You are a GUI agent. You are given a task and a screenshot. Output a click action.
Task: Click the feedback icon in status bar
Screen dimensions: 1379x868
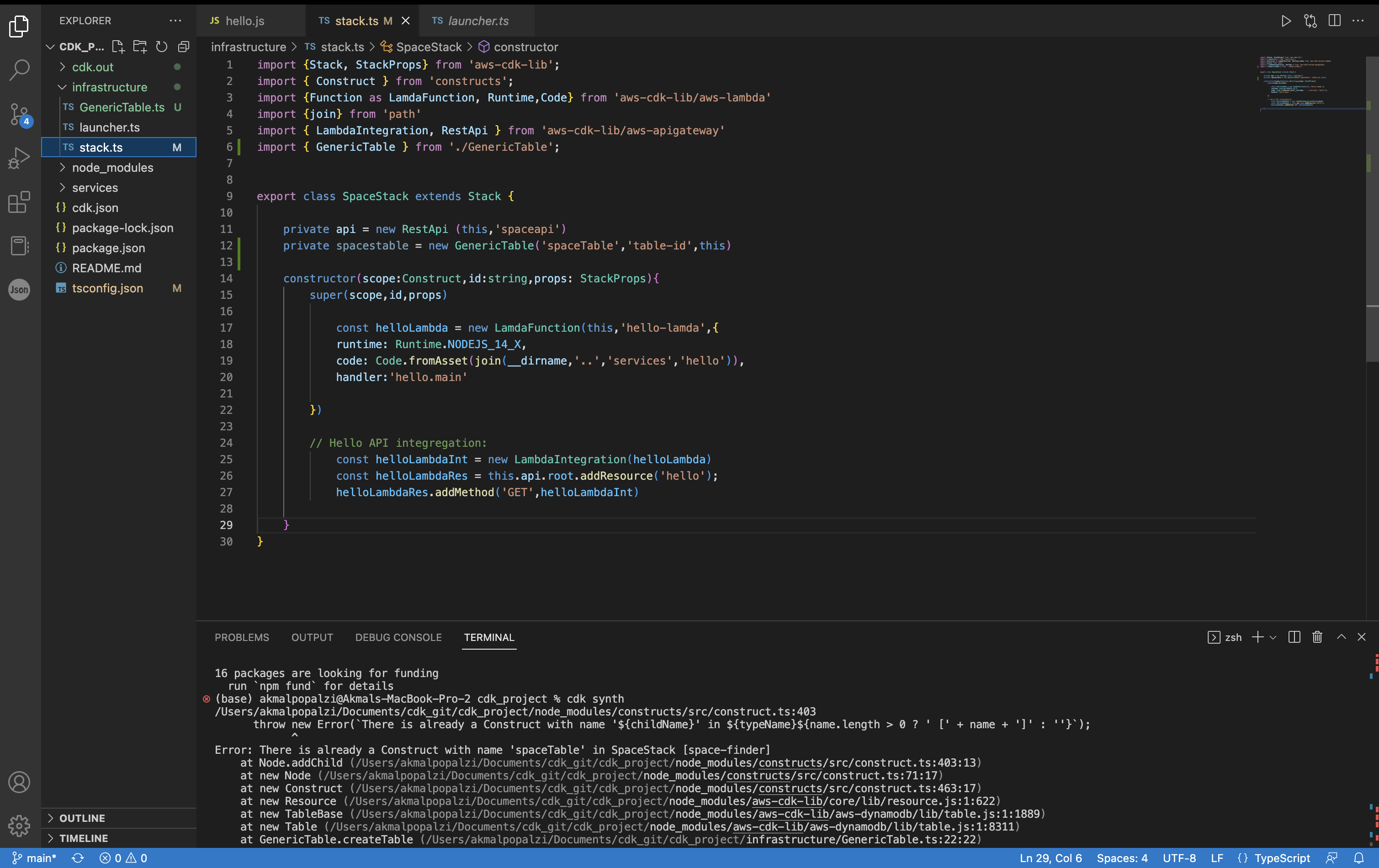click(1331, 857)
